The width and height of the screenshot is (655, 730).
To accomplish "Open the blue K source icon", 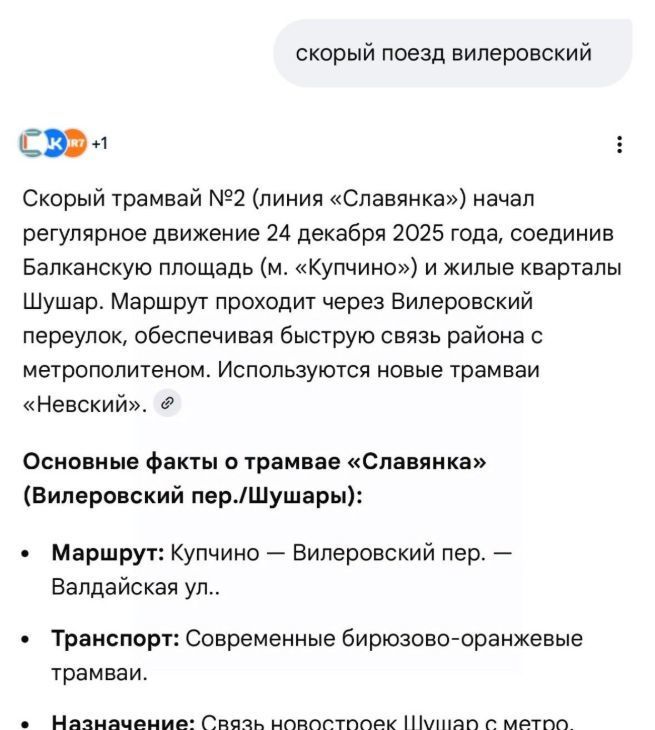I will pos(54,143).
